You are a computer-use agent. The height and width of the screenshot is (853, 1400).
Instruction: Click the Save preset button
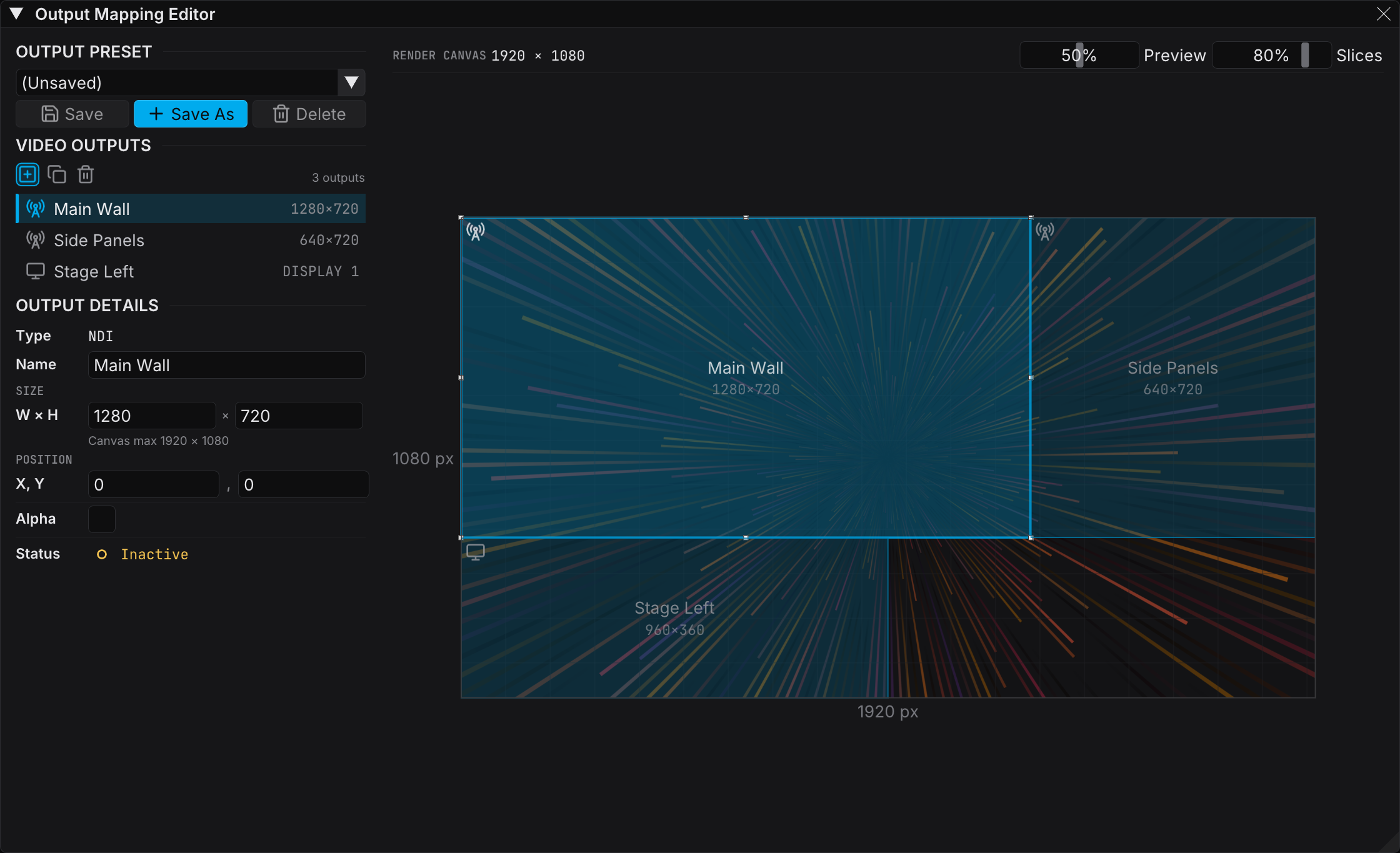tap(72, 114)
